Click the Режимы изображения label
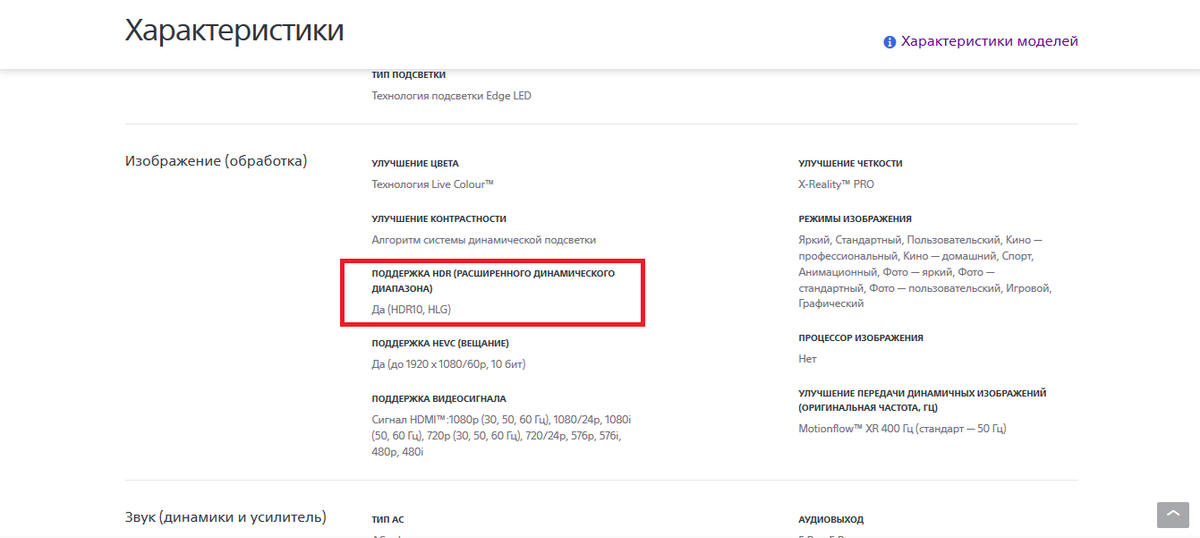This screenshot has height=538, width=1200. (854, 218)
